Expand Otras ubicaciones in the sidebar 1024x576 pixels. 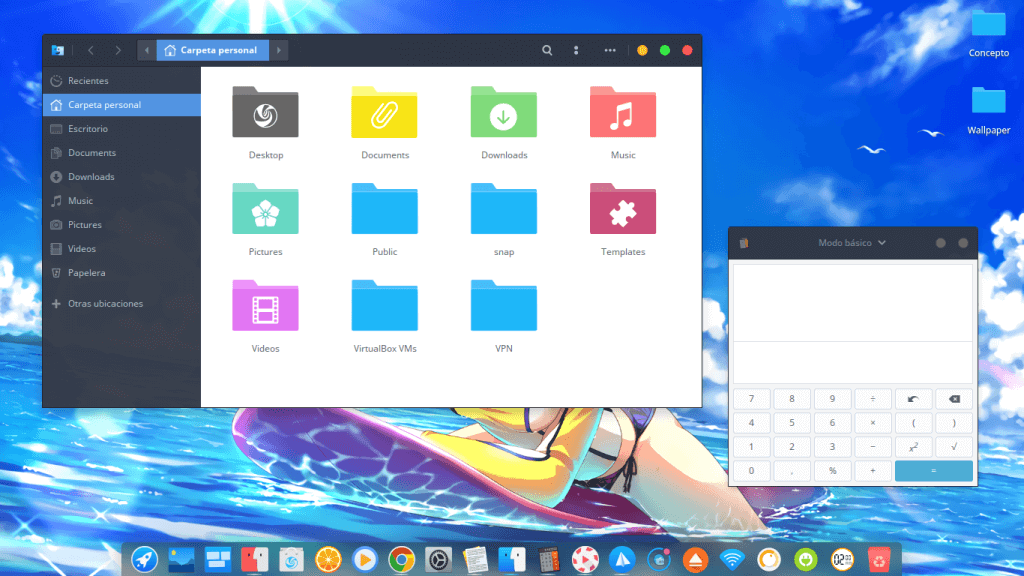[x=121, y=304]
